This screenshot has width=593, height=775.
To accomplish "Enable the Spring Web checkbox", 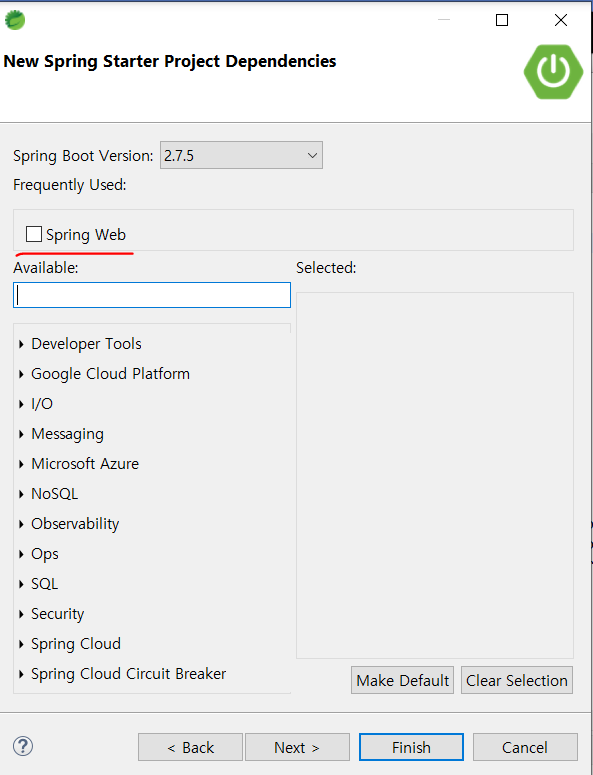I will pos(34,234).
